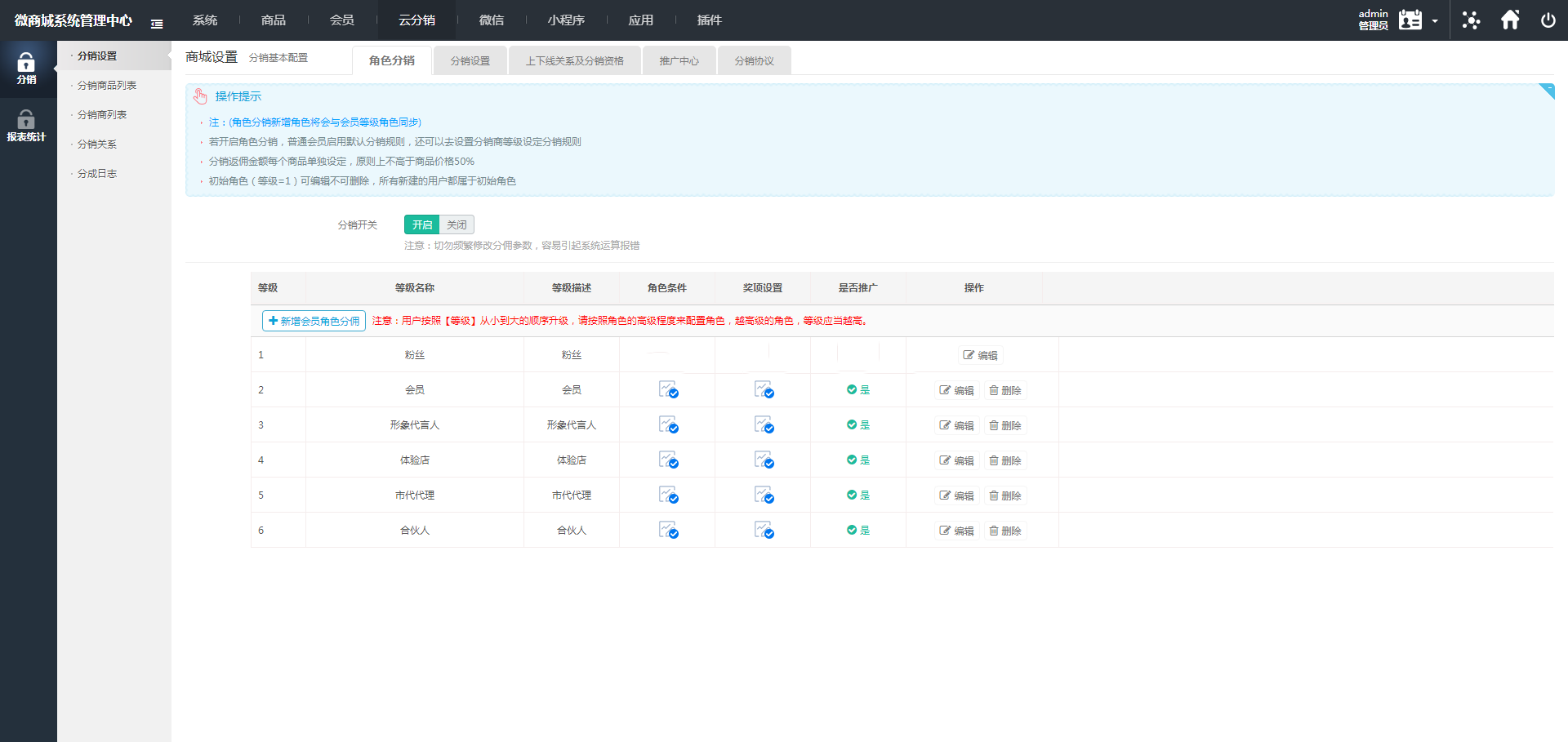
Task: Open the admin account dropdown arrow
Action: [x=1435, y=21]
